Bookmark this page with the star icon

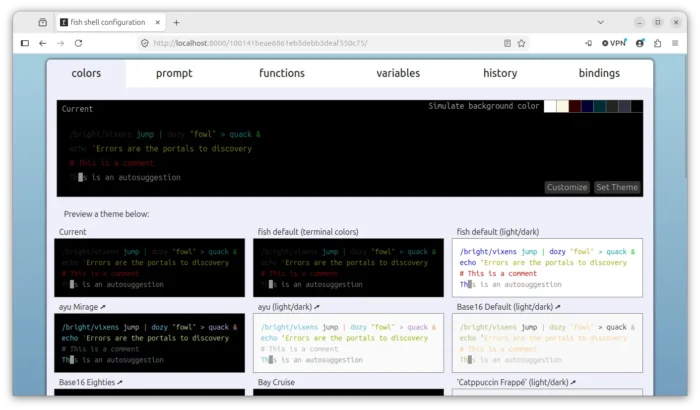(x=521, y=43)
